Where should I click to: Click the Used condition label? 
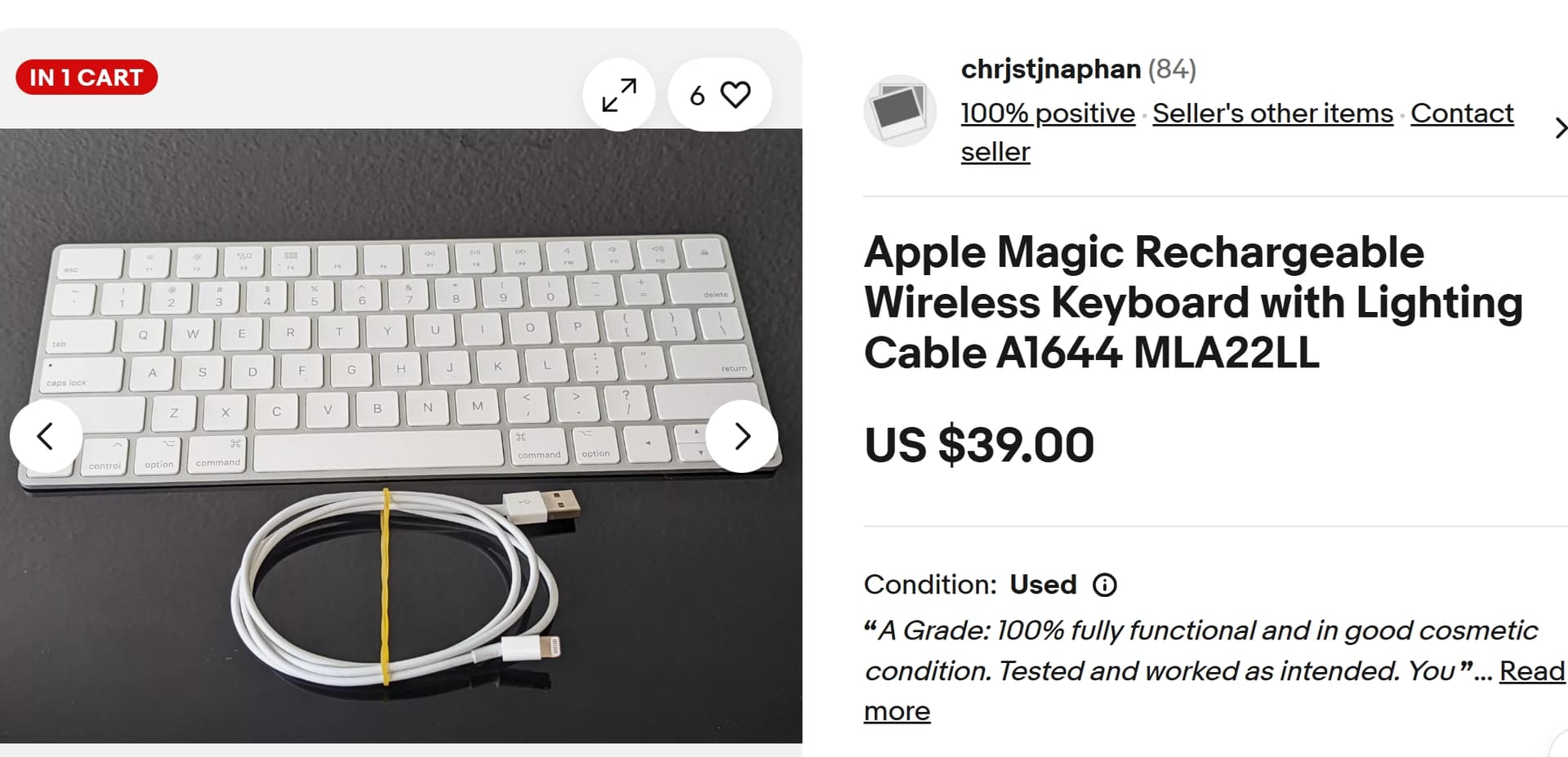coord(1043,585)
